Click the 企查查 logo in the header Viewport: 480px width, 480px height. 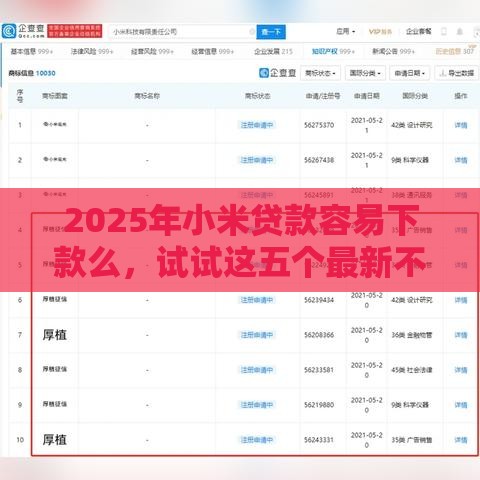tap(23, 31)
